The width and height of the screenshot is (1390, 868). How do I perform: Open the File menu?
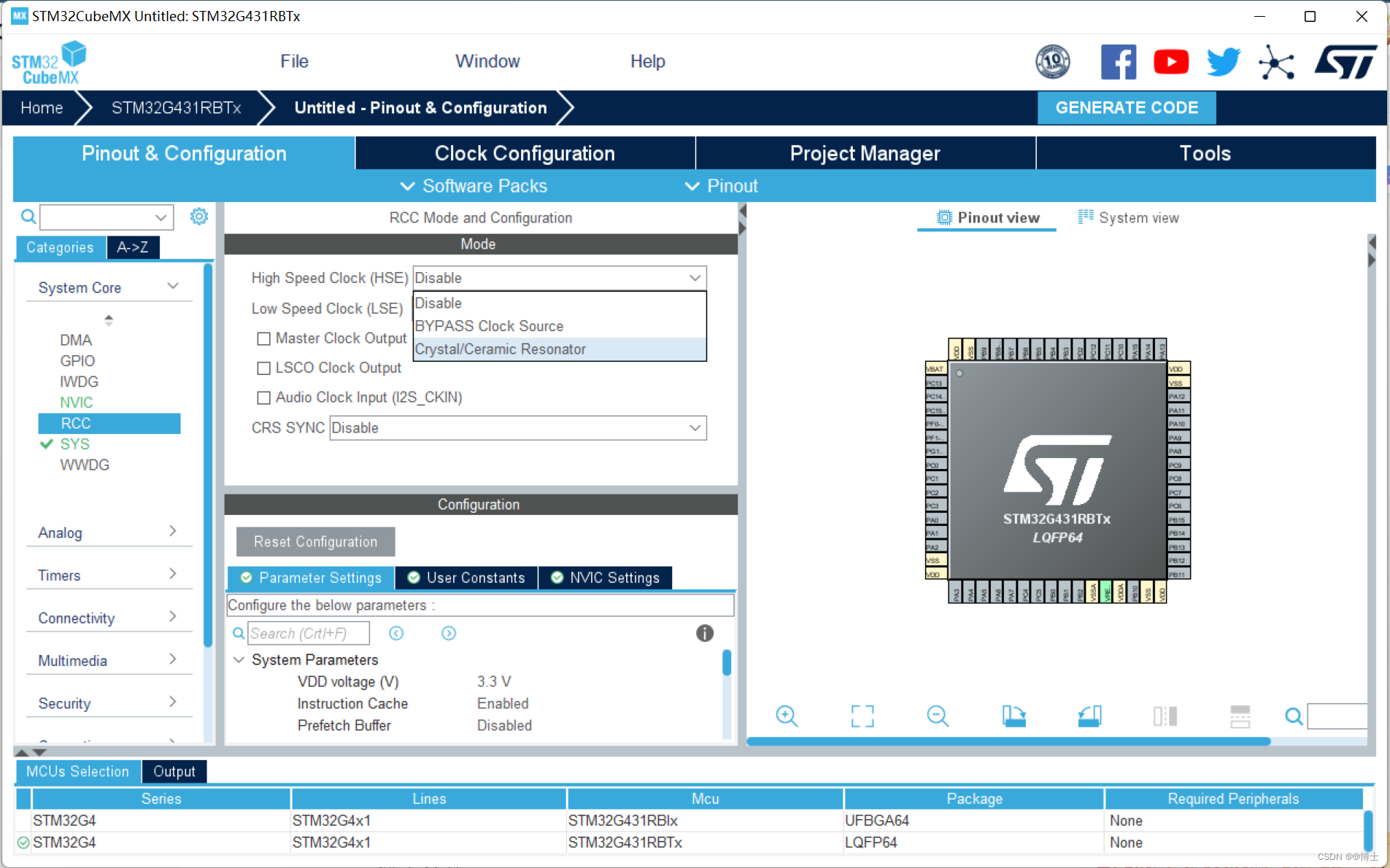(x=294, y=61)
